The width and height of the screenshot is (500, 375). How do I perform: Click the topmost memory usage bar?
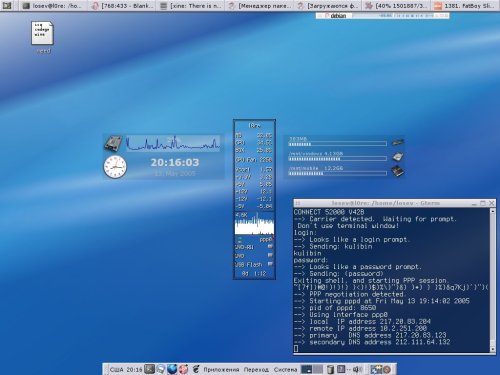point(337,144)
